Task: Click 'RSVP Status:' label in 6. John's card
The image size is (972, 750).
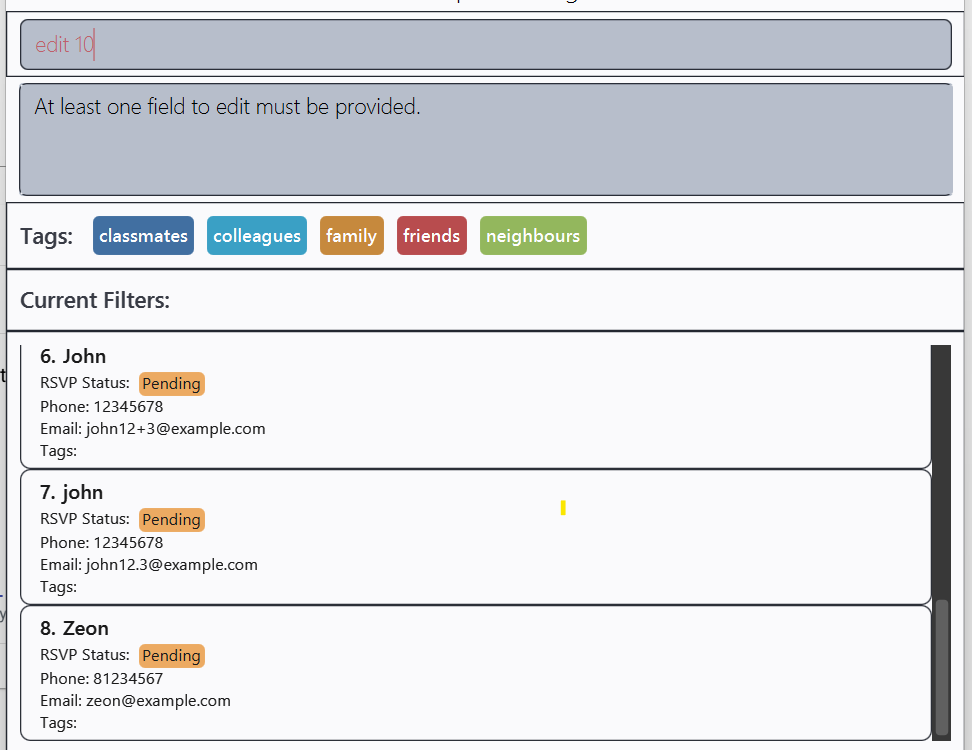Action: [85, 383]
